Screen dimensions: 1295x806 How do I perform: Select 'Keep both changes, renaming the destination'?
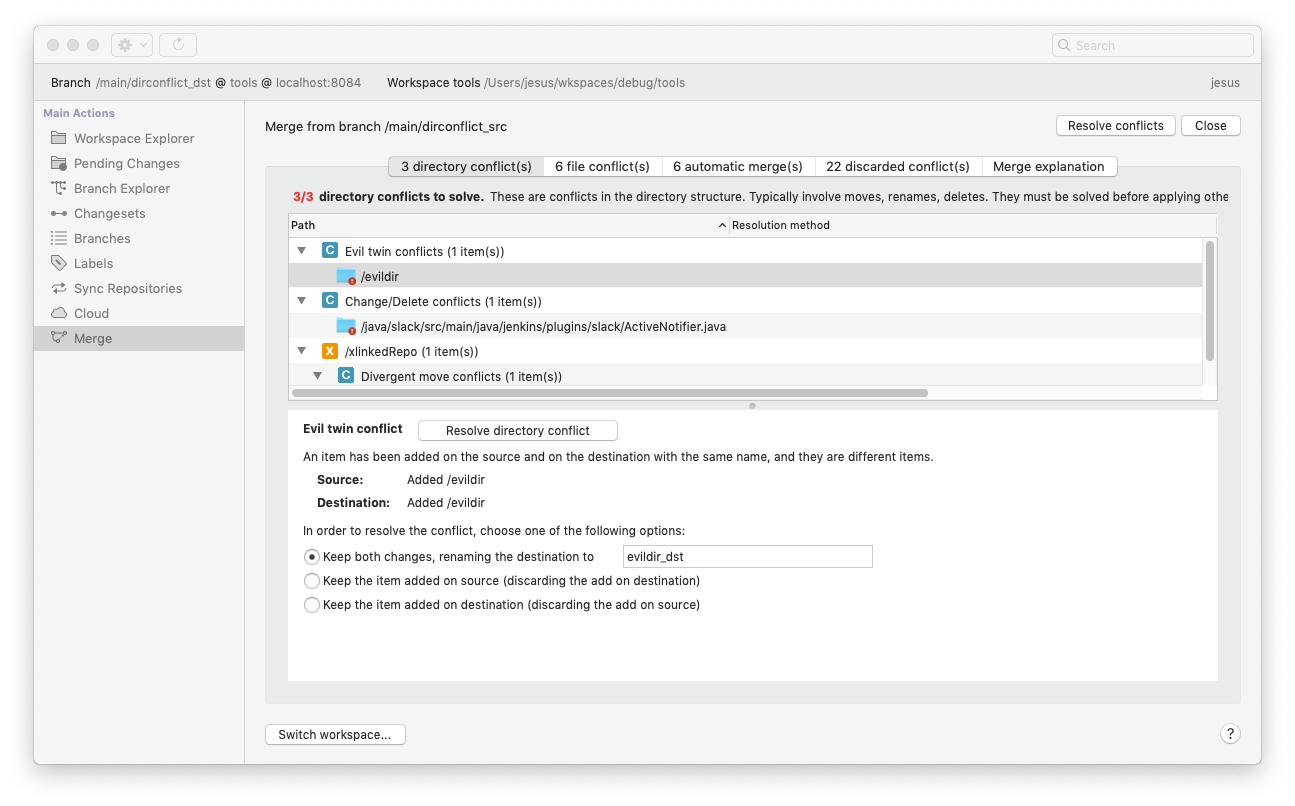pos(312,556)
